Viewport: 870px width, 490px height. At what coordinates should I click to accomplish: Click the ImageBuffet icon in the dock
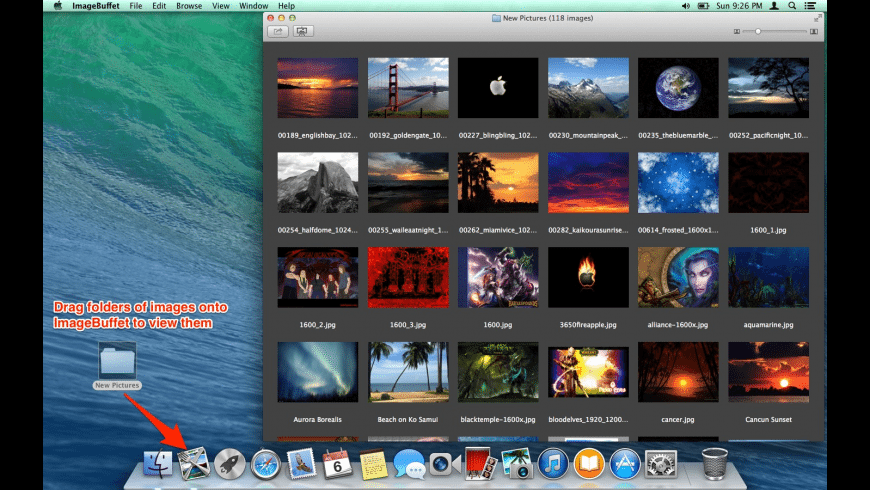[x=193, y=463]
